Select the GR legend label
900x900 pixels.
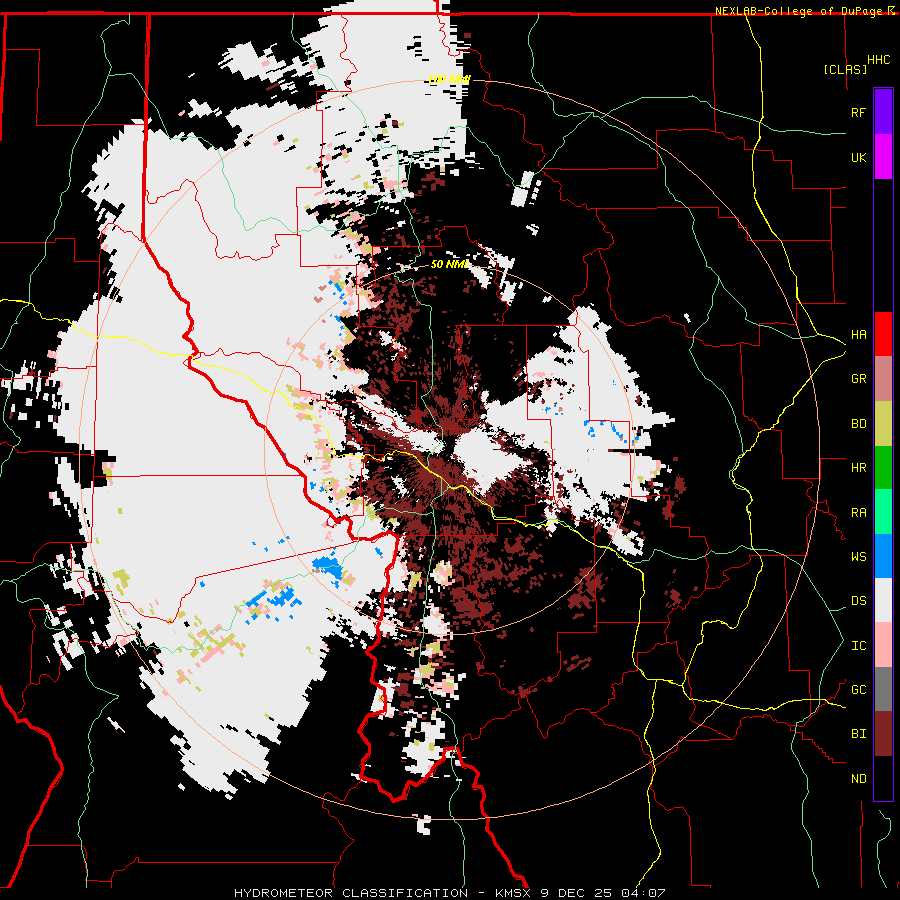point(858,379)
